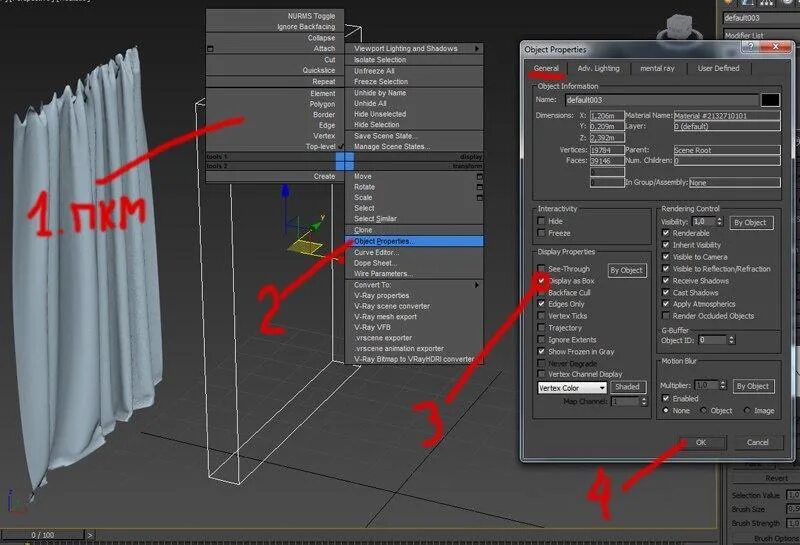Choose Isolate Selection in the quad menu
Image resolution: width=800 pixels, height=545 pixels.
coord(414,60)
